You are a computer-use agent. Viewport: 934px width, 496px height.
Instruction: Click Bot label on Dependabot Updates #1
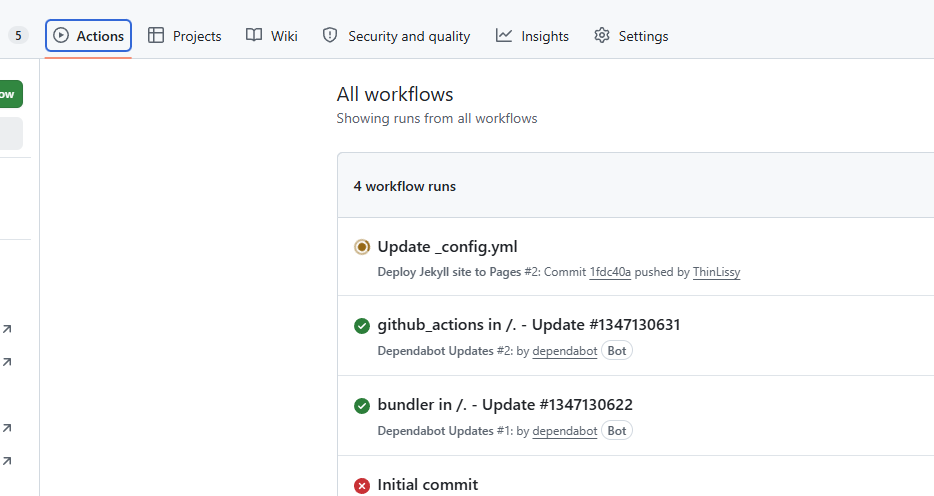(617, 431)
